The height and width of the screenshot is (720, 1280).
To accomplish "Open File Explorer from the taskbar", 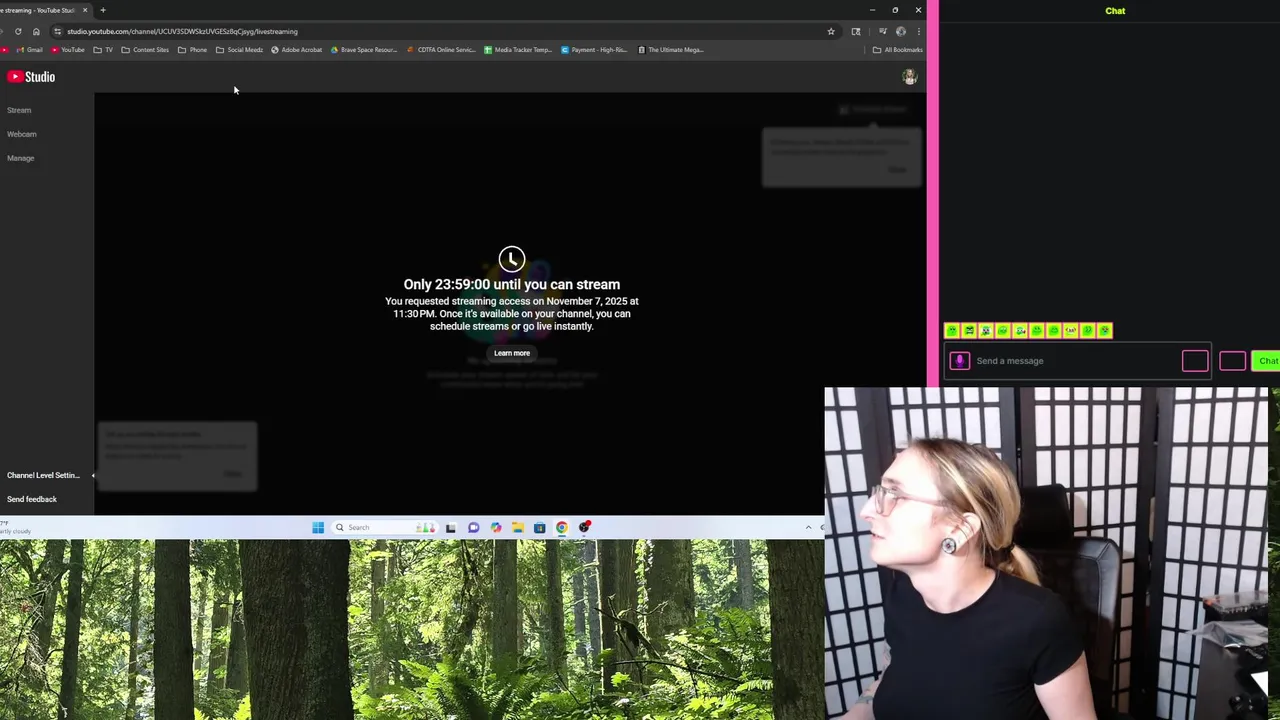I will 517,527.
